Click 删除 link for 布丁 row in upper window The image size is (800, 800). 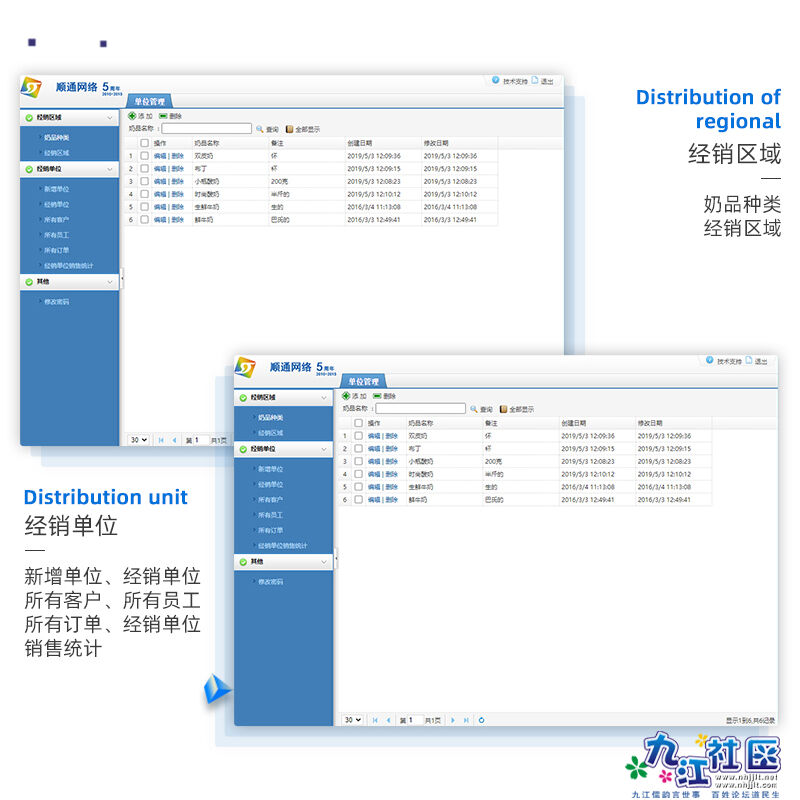point(177,169)
